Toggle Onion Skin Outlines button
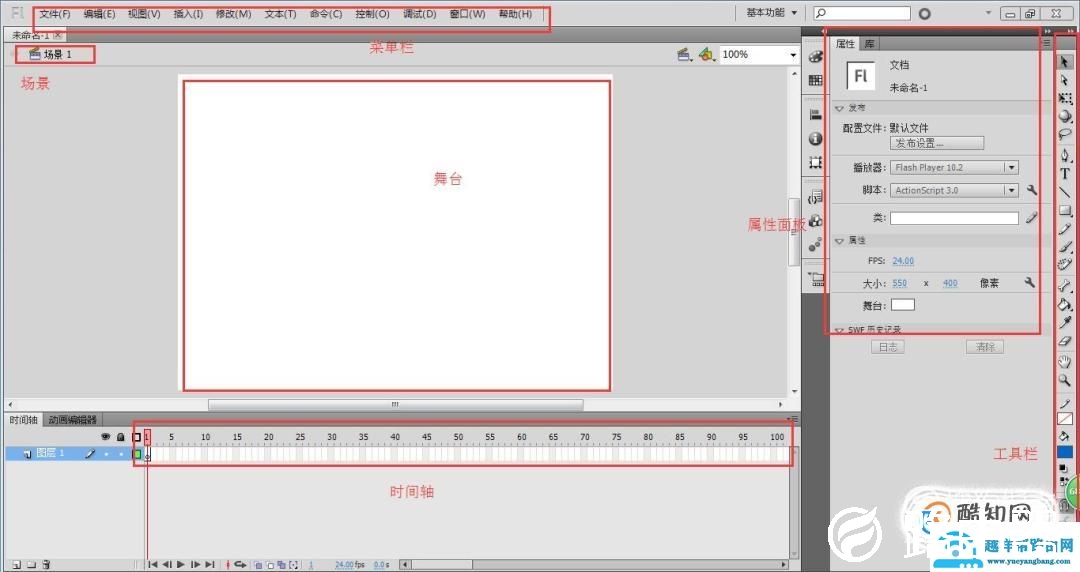 tap(270, 565)
